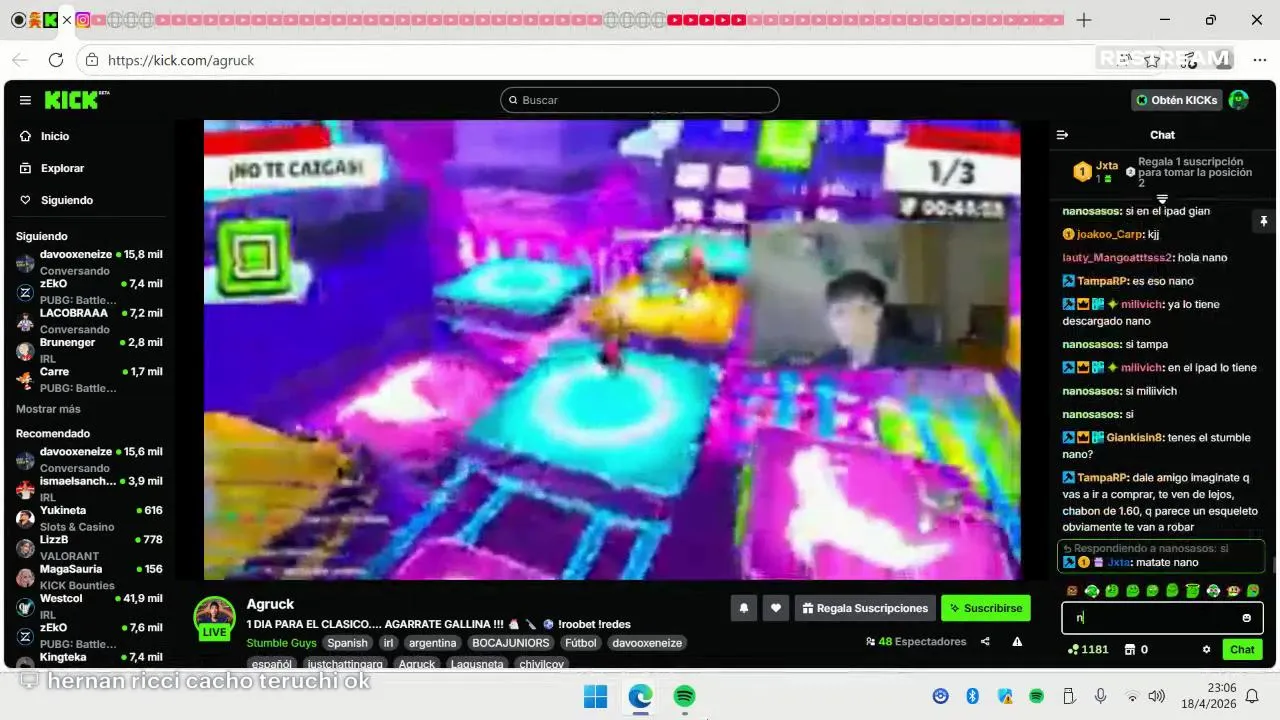Open recommended channel MagaSauria
This screenshot has height=720, width=1280.
pos(89,576)
